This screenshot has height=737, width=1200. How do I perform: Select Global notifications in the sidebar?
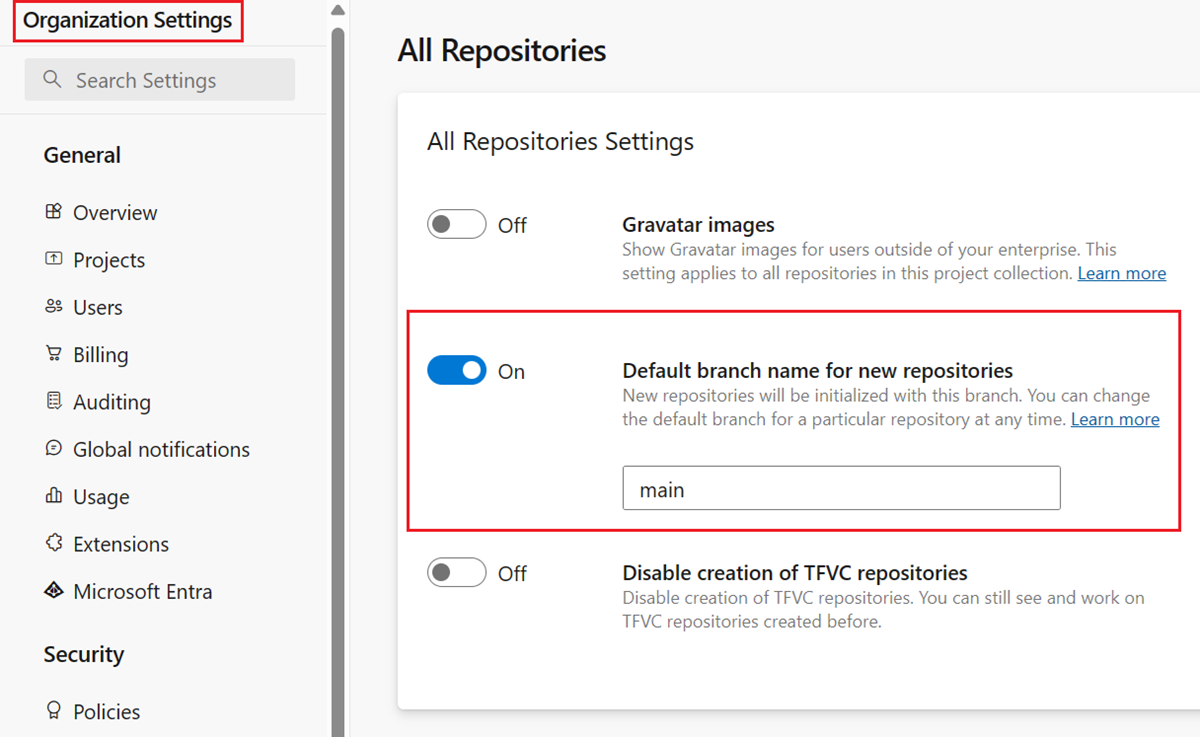(x=161, y=449)
